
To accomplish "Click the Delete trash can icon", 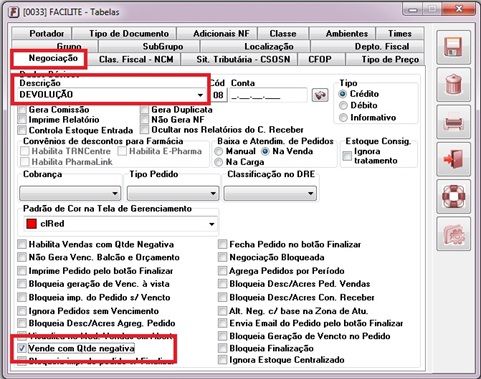I will pyautogui.click(x=453, y=84).
